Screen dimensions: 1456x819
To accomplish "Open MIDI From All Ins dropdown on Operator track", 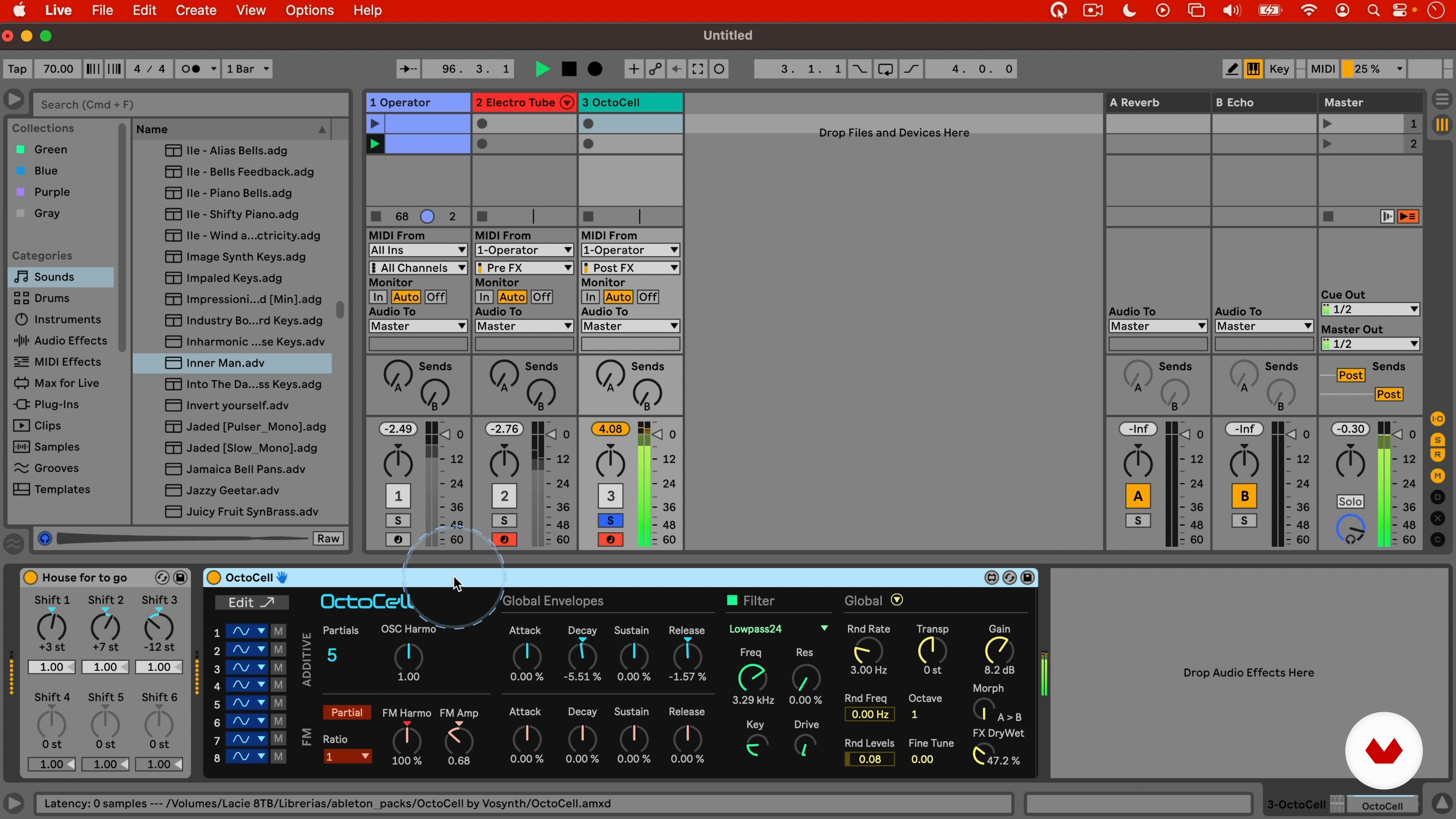I will click(x=418, y=250).
